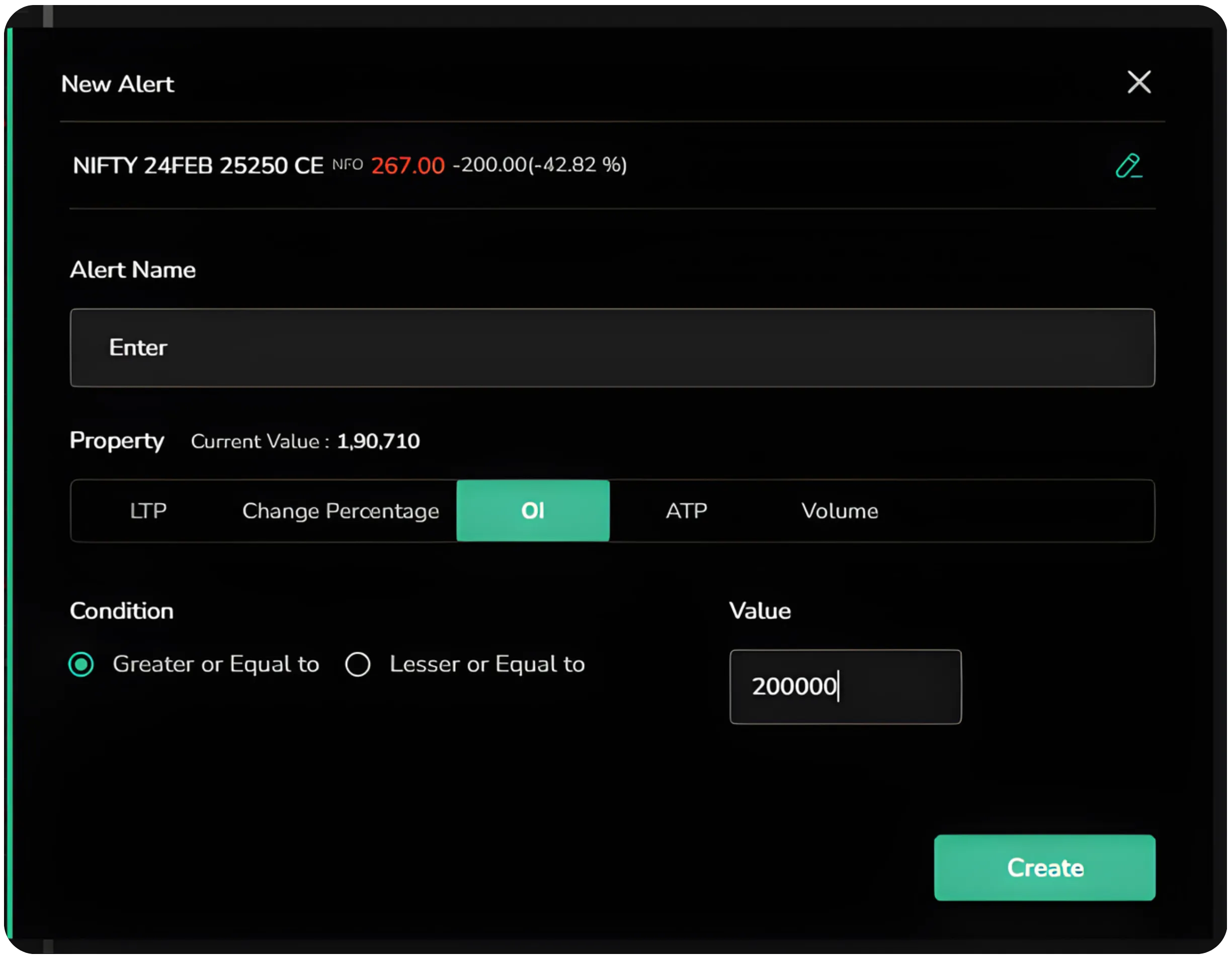Select the LTP property option
Viewport: 1232px width, 957px height.
(148, 511)
